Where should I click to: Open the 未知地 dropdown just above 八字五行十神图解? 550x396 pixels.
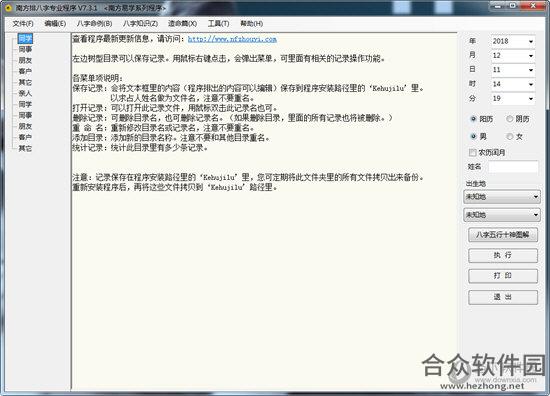pyautogui.click(x=502, y=215)
